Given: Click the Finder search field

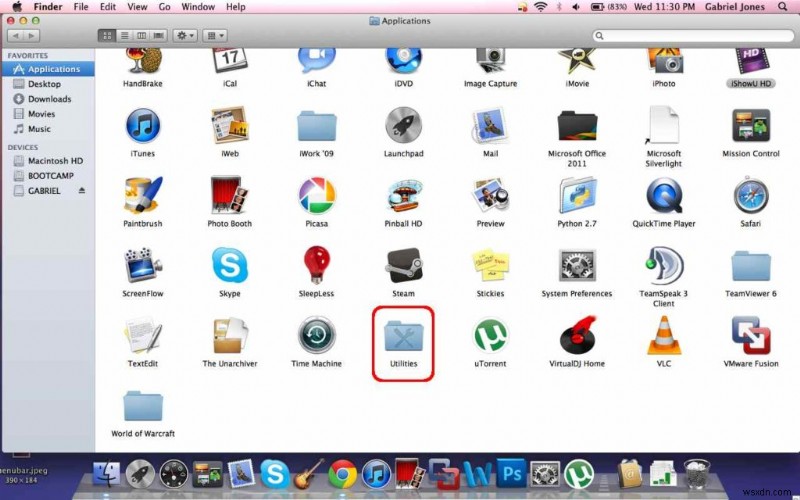Looking at the screenshot, I should pyautogui.click(x=693, y=36).
